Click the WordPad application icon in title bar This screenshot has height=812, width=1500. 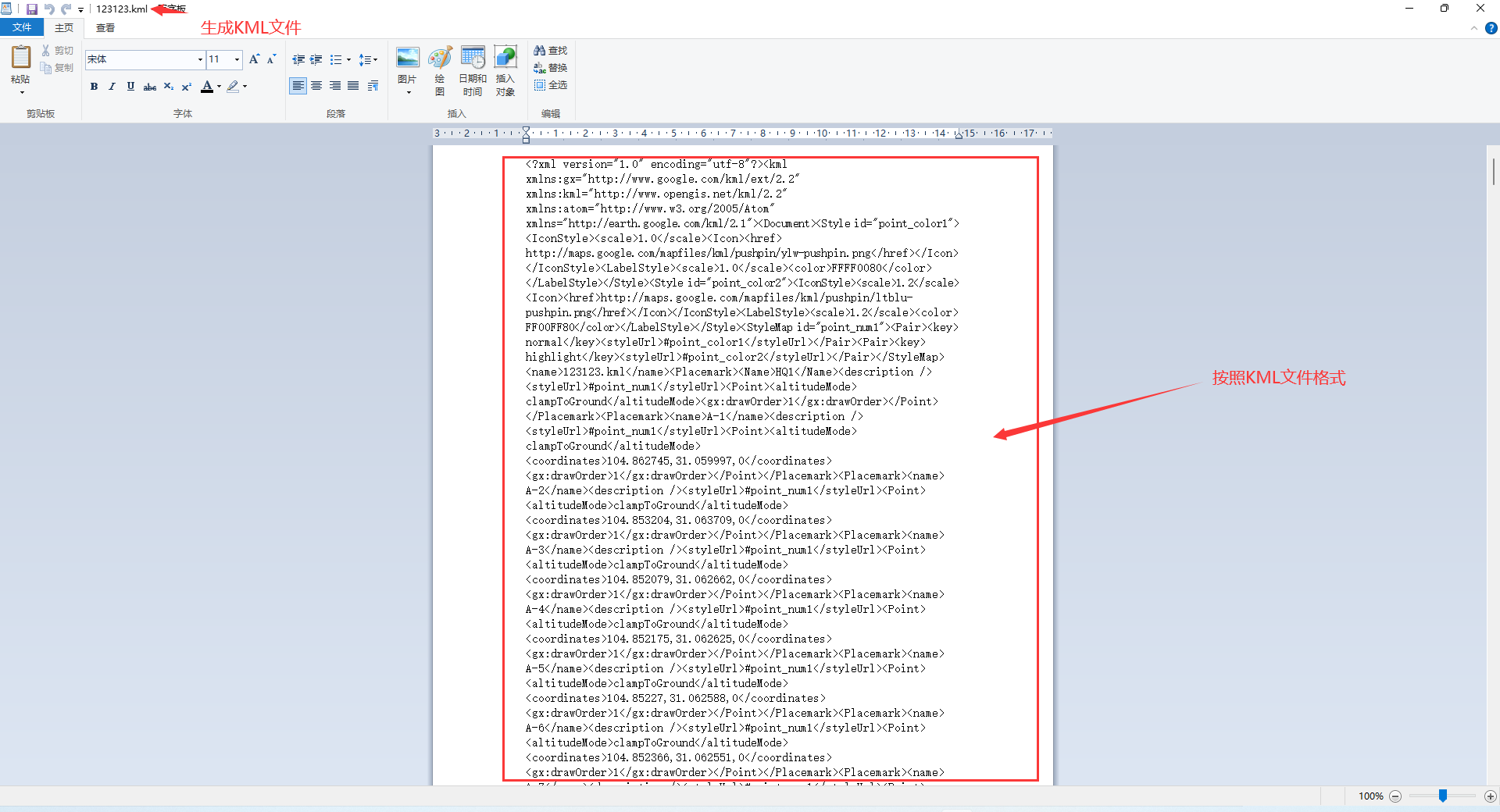pyautogui.click(x=7, y=9)
